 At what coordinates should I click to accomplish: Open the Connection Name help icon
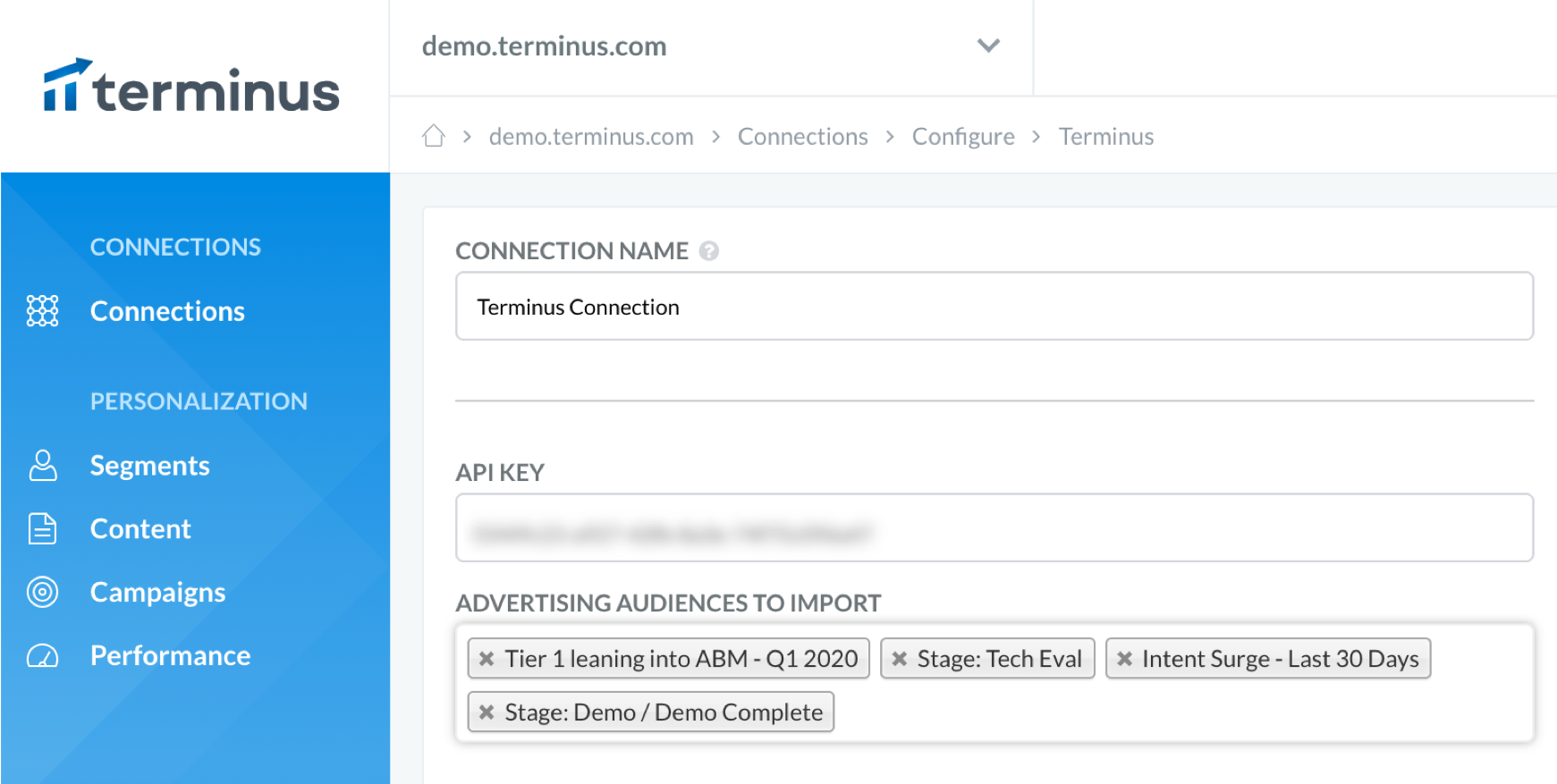coord(709,251)
